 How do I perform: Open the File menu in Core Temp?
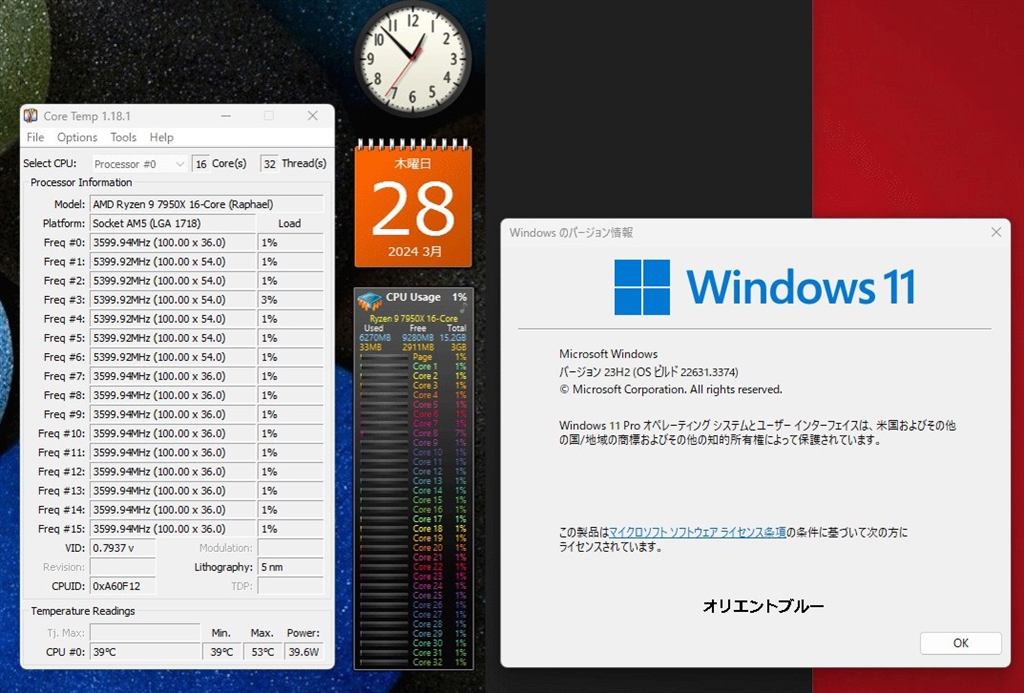[35, 137]
